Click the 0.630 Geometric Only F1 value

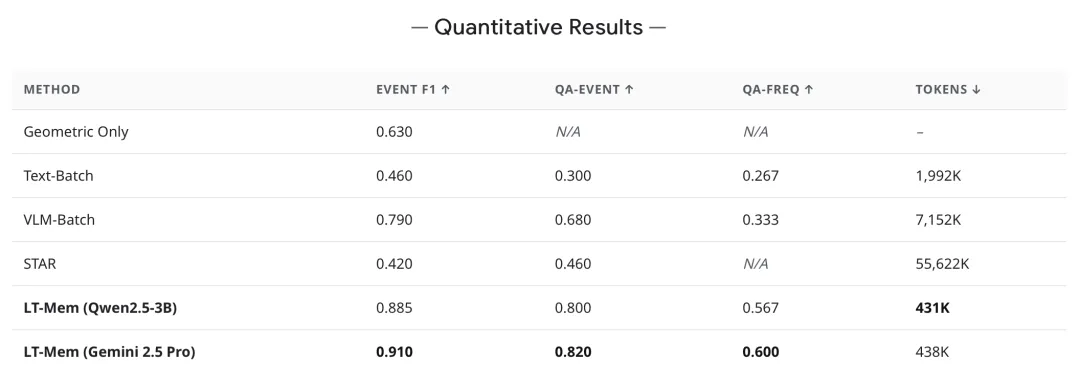tap(395, 132)
